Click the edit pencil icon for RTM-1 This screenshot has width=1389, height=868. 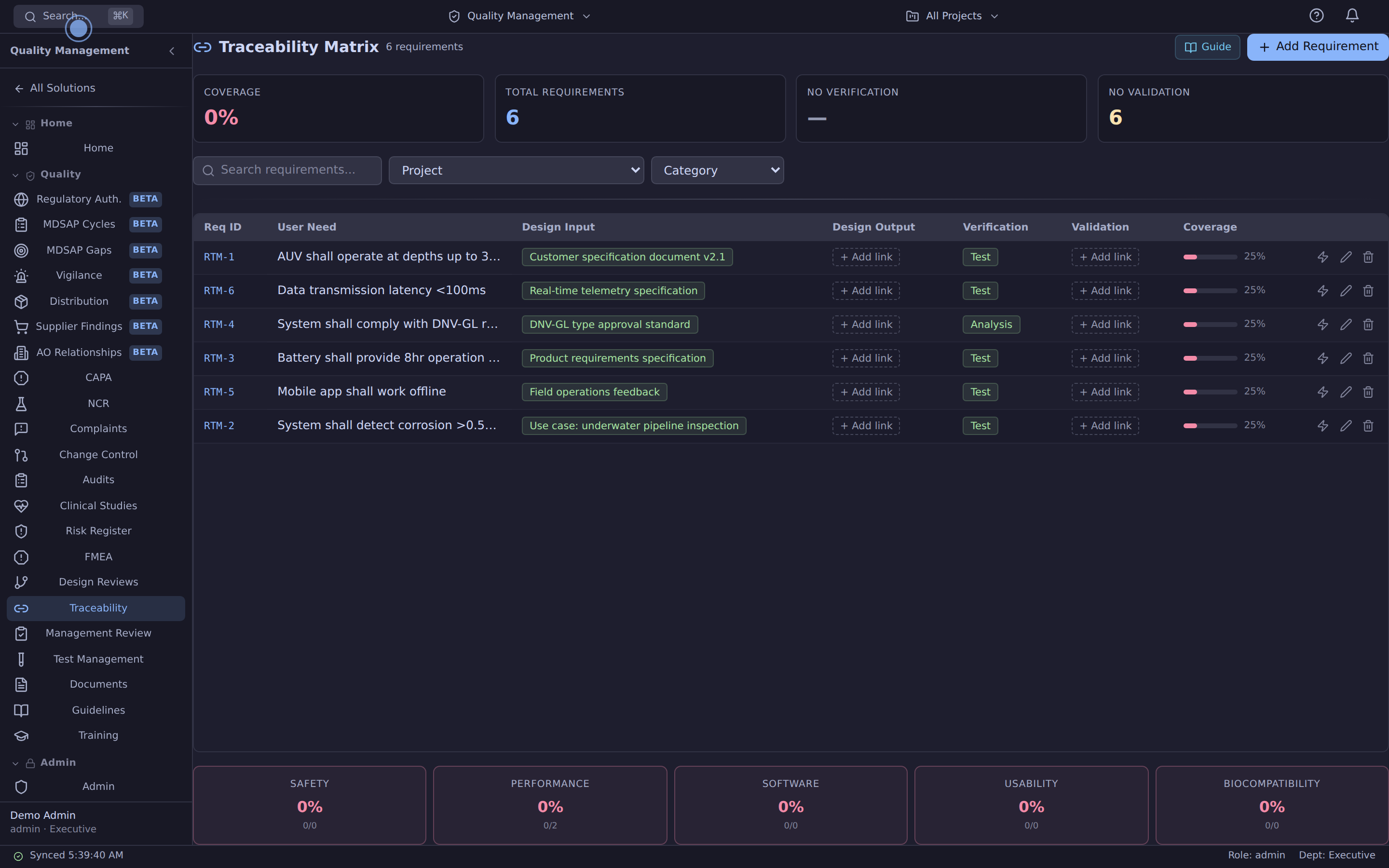coord(1346,257)
